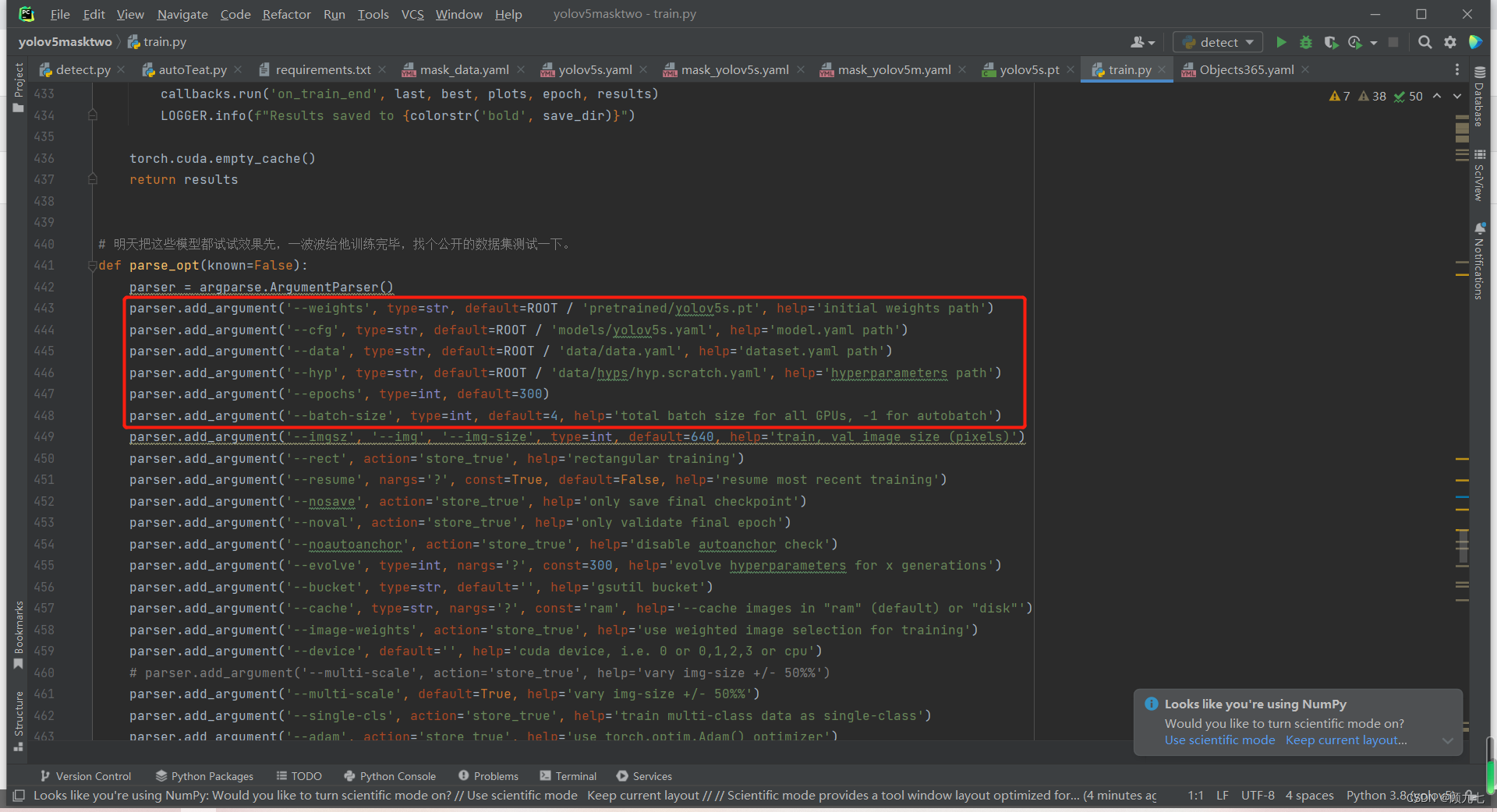Image resolution: width=1497 pixels, height=812 pixels.
Task: Close the autoTeat.py tab
Action: pos(238,70)
